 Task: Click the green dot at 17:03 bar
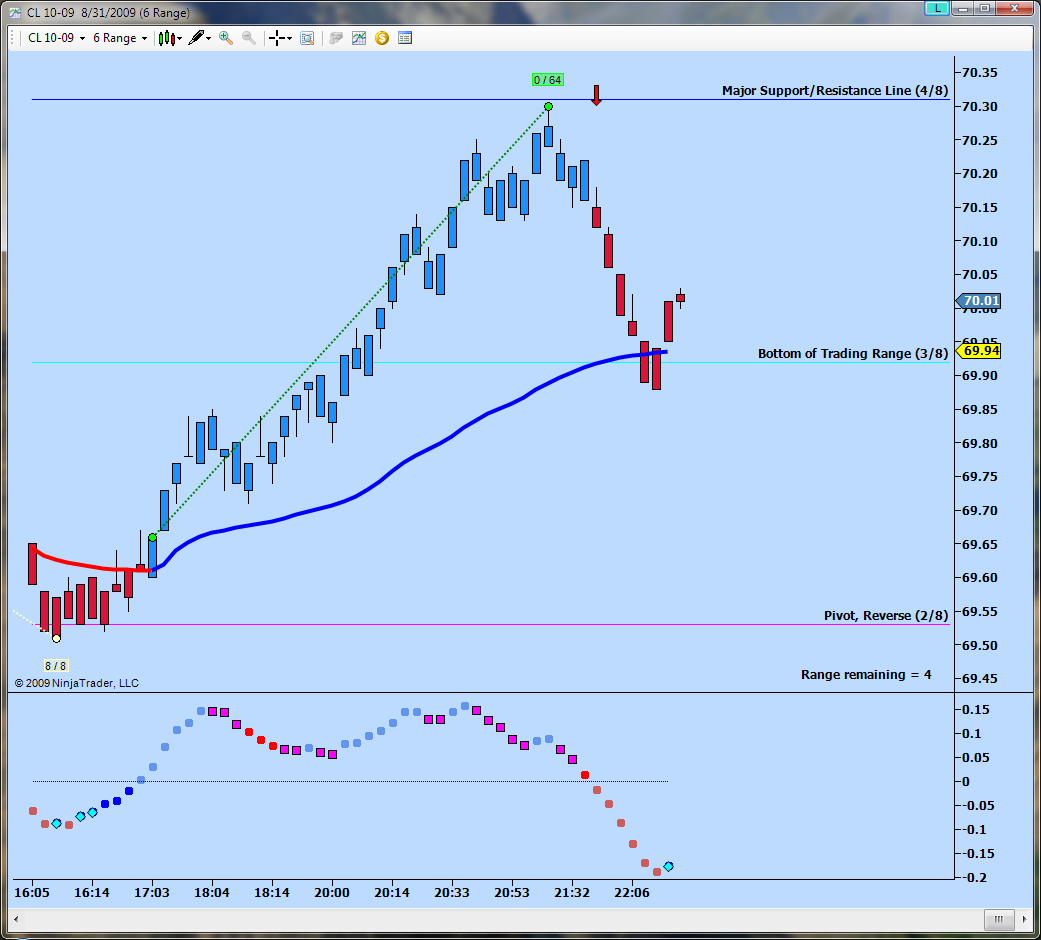[x=153, y=538]
